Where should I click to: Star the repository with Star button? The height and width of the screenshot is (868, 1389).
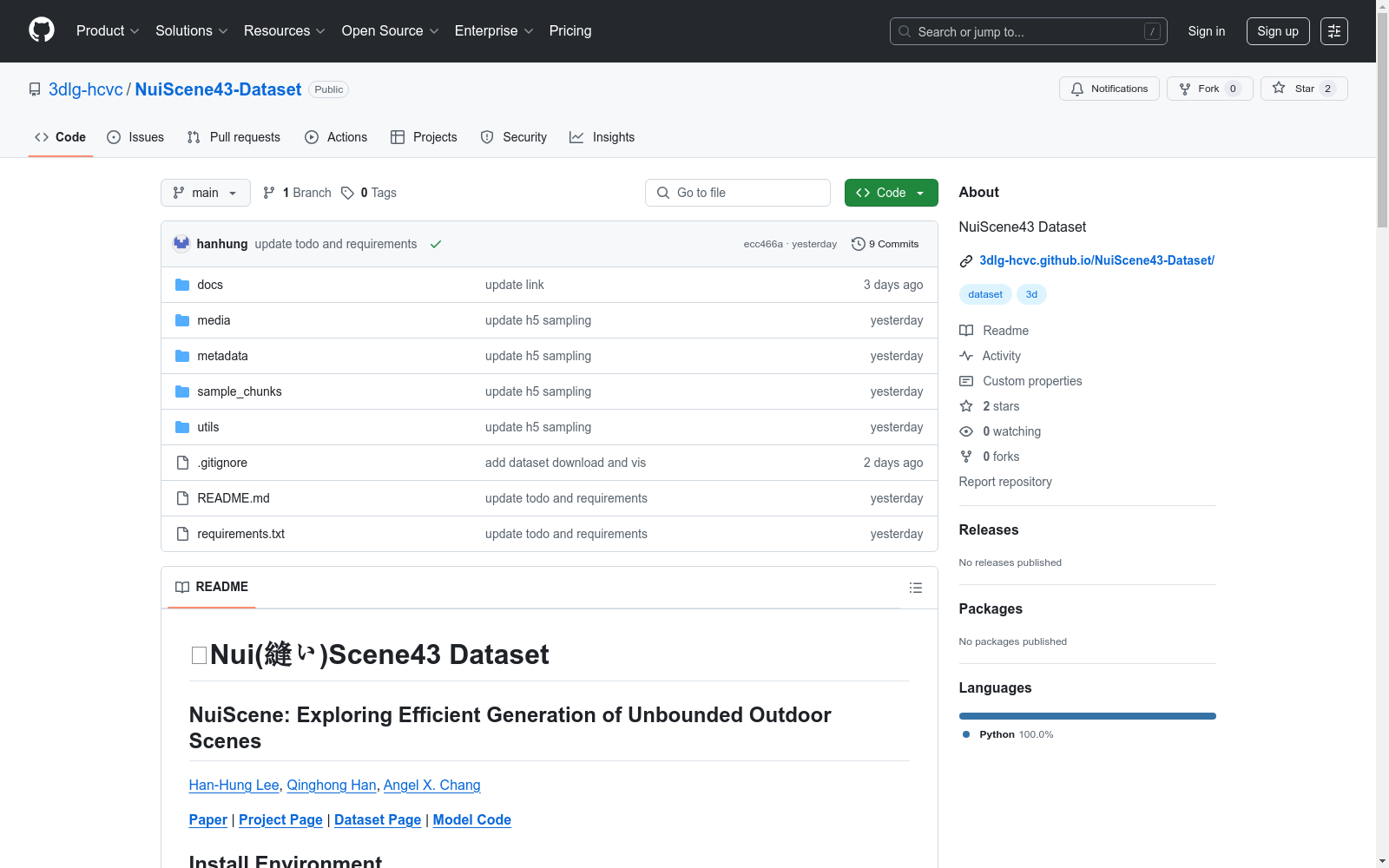point(1304,89)
